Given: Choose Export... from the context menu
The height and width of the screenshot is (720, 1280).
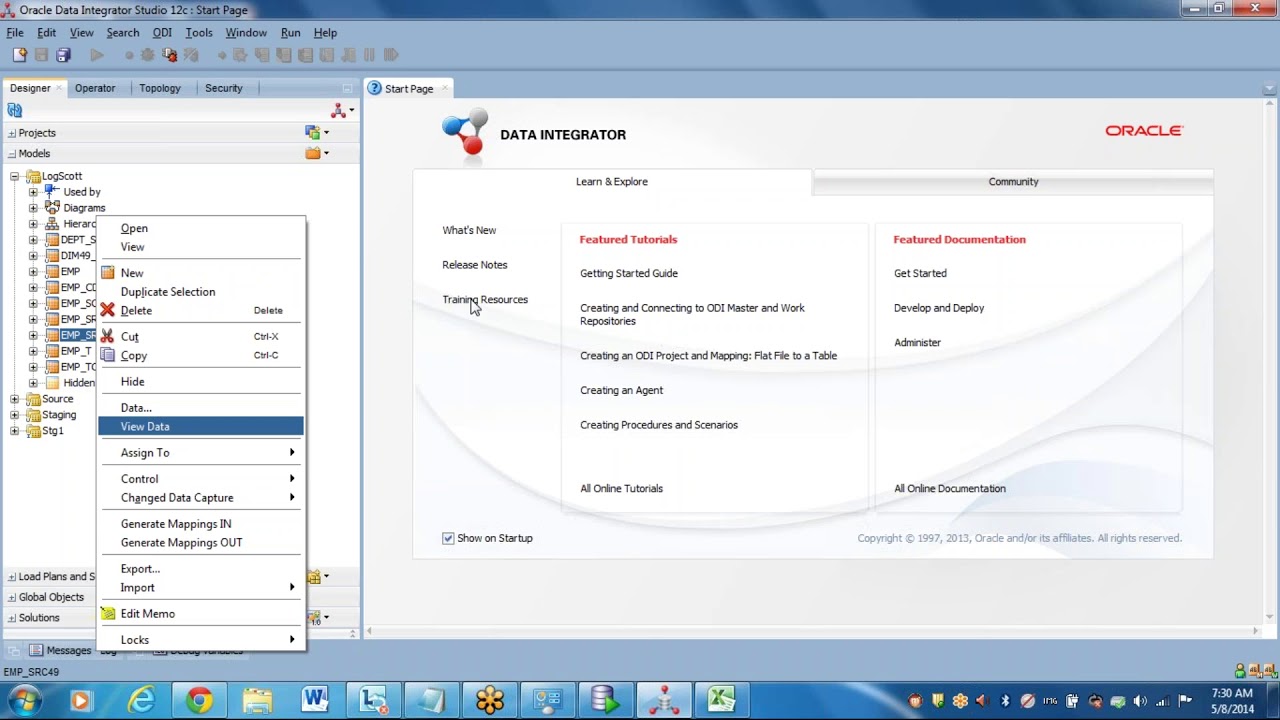Looking at the screenshot, I should [201, 568].
